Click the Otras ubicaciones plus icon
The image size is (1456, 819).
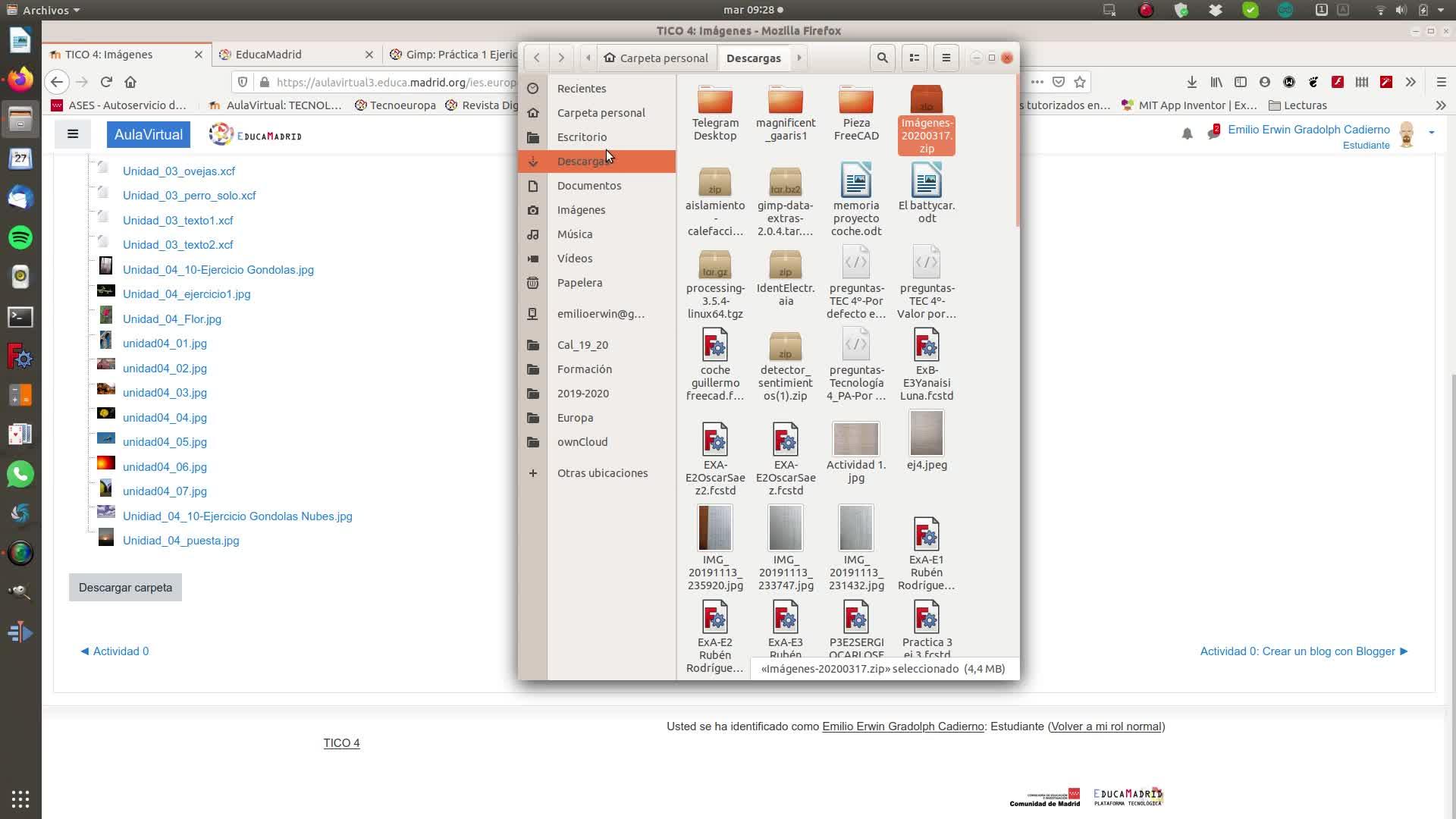pos(533,473)
